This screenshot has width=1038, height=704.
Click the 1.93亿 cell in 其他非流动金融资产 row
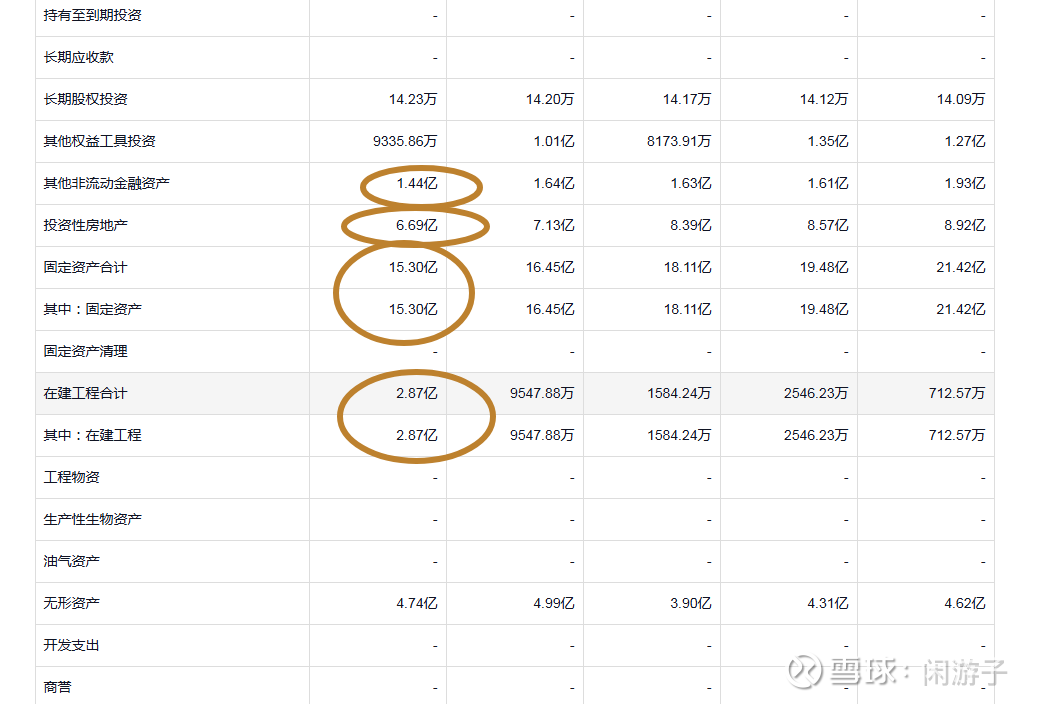click(965, 184)
